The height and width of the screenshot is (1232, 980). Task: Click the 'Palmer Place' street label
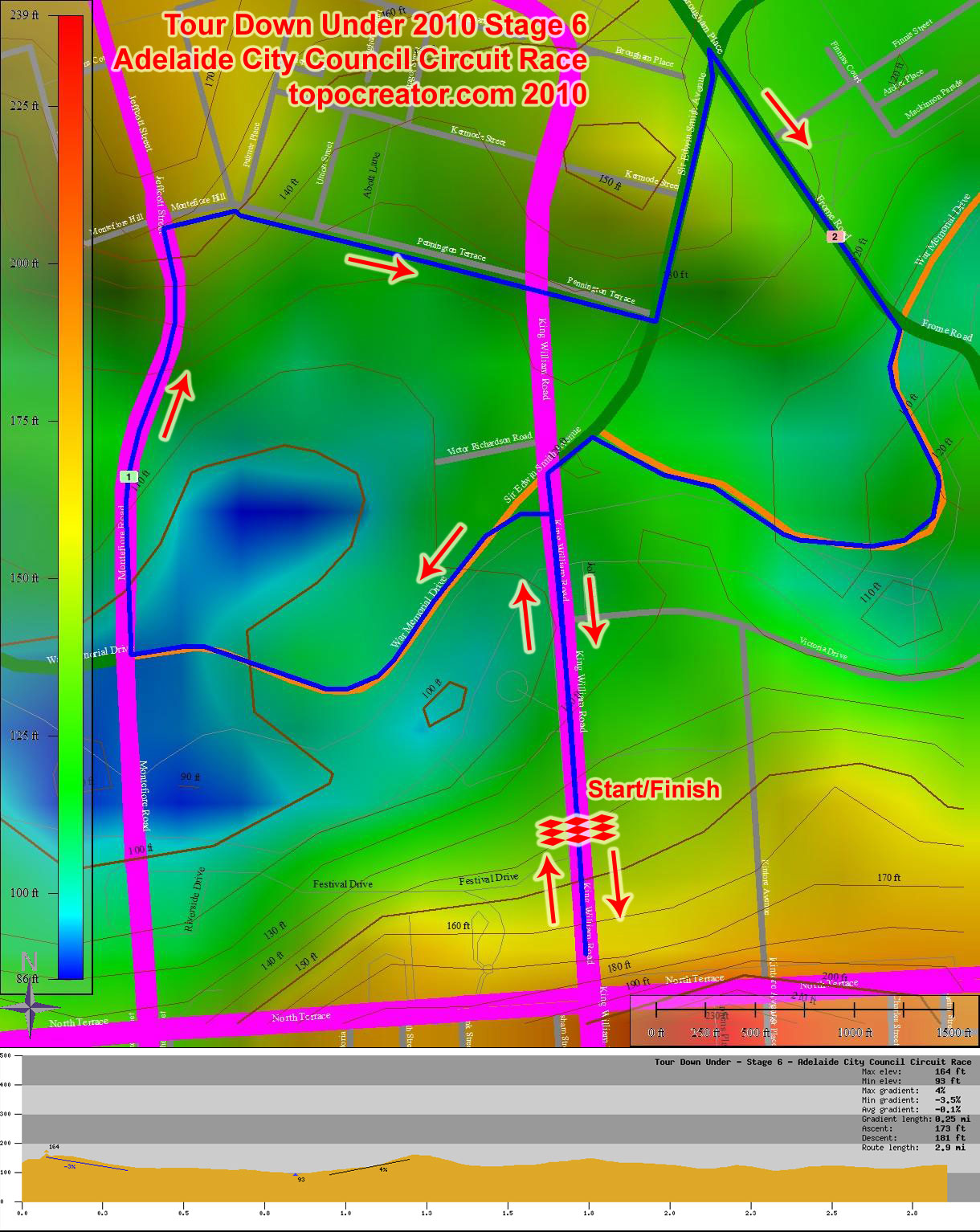click(251, 145)
